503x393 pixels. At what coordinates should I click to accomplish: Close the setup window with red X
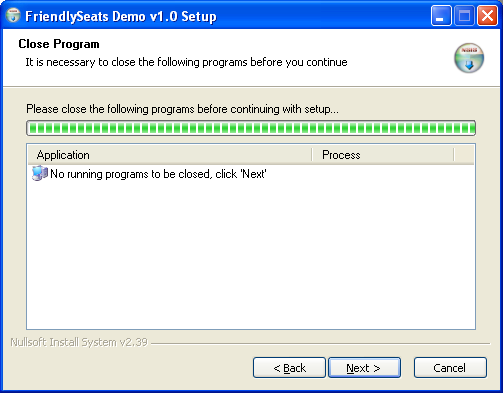[487, 16]
